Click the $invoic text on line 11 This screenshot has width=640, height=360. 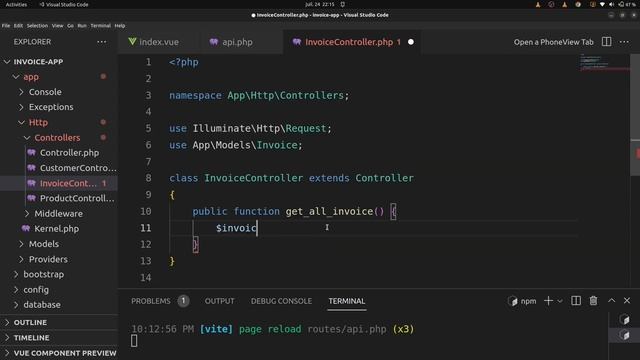click(x=236, y=228)
